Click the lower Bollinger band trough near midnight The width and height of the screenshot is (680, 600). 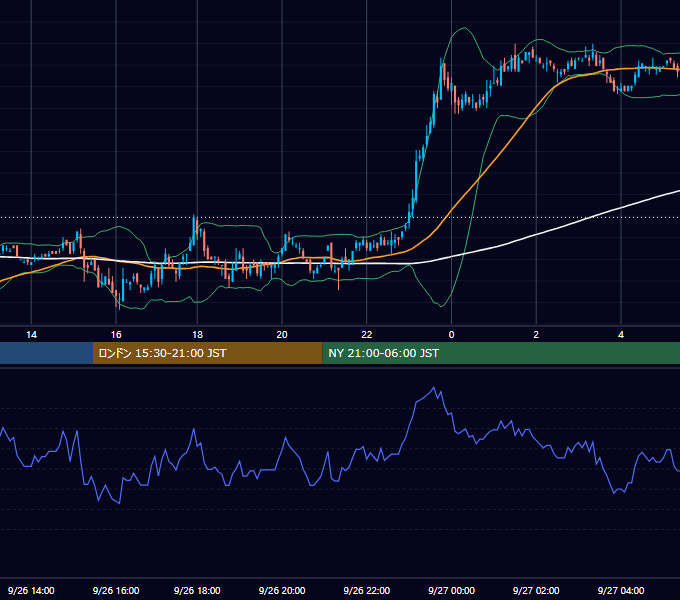pyautogui.click(x=441, y=306)
